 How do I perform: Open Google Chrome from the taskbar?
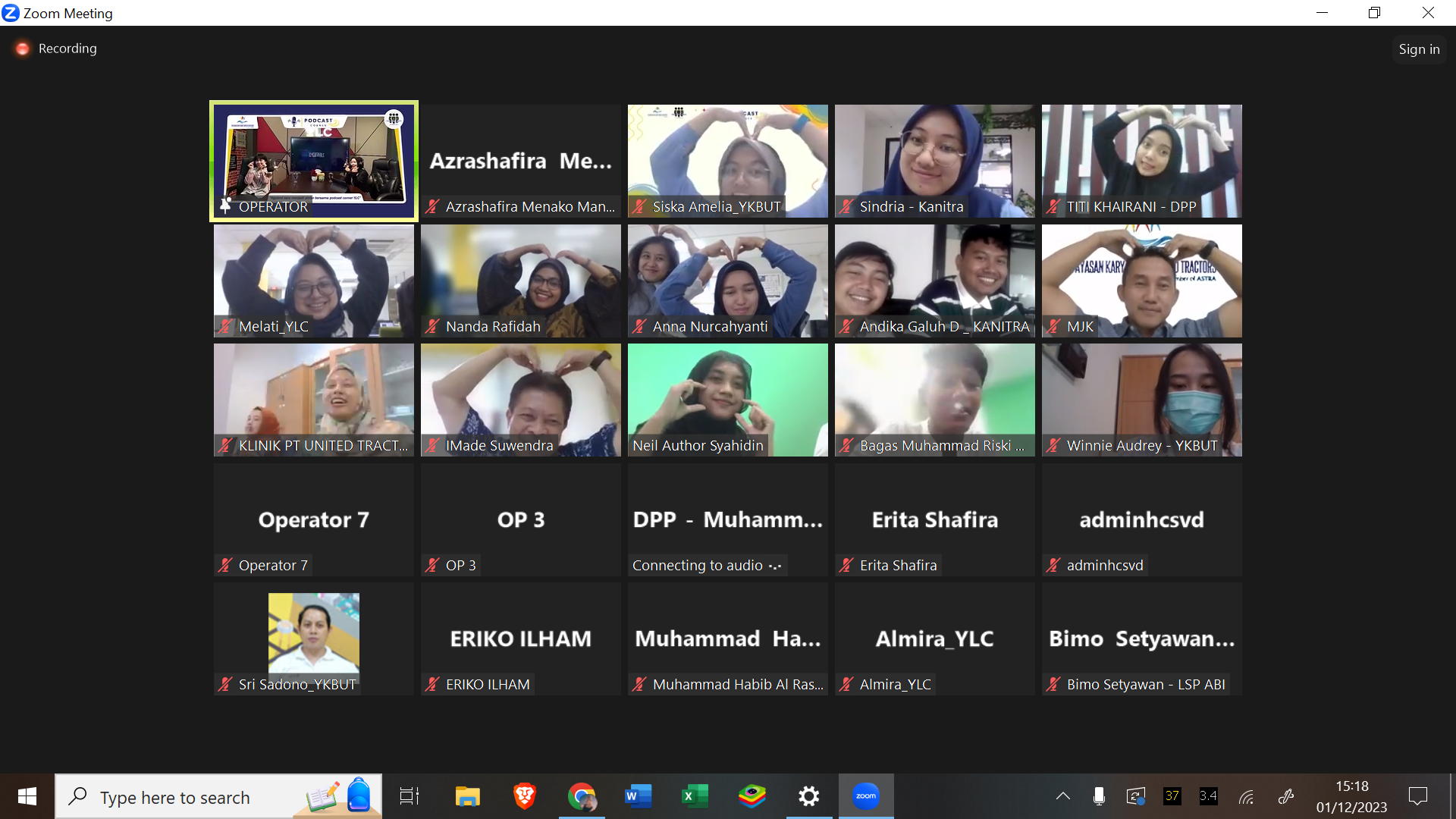pyautogui.click(x=582, y=796)
